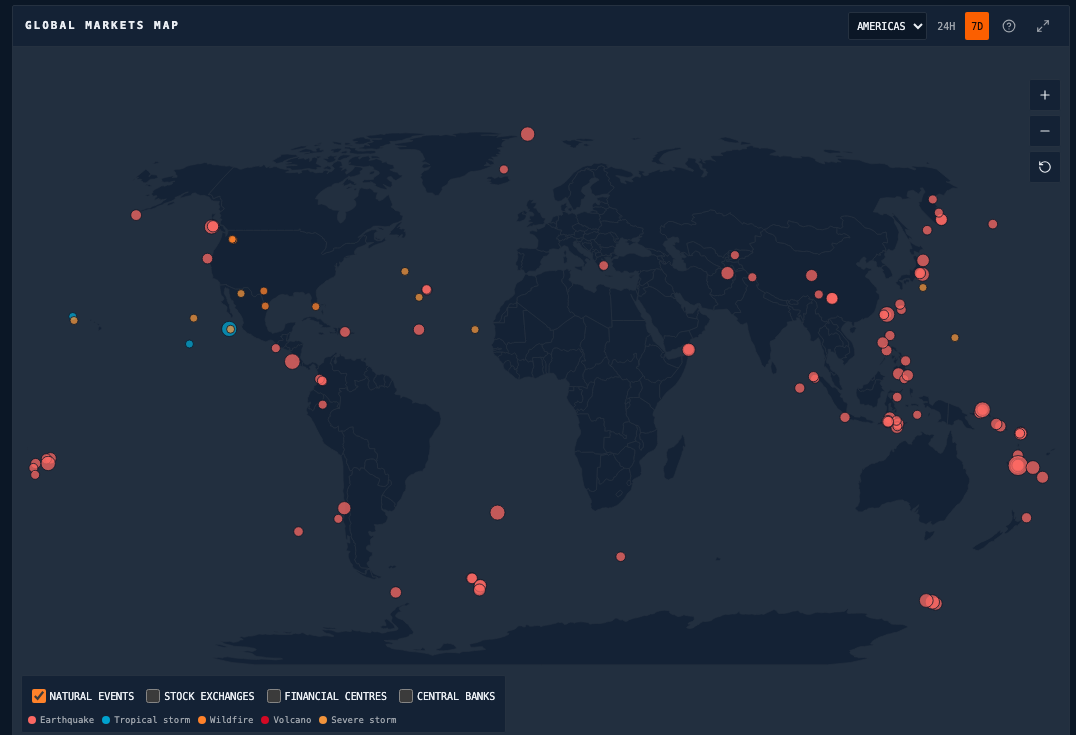Screen dimensions: 1076x735
Task: Select the earthquake marker in the Mediterranean near Greece
Action: tap(603, 266)
